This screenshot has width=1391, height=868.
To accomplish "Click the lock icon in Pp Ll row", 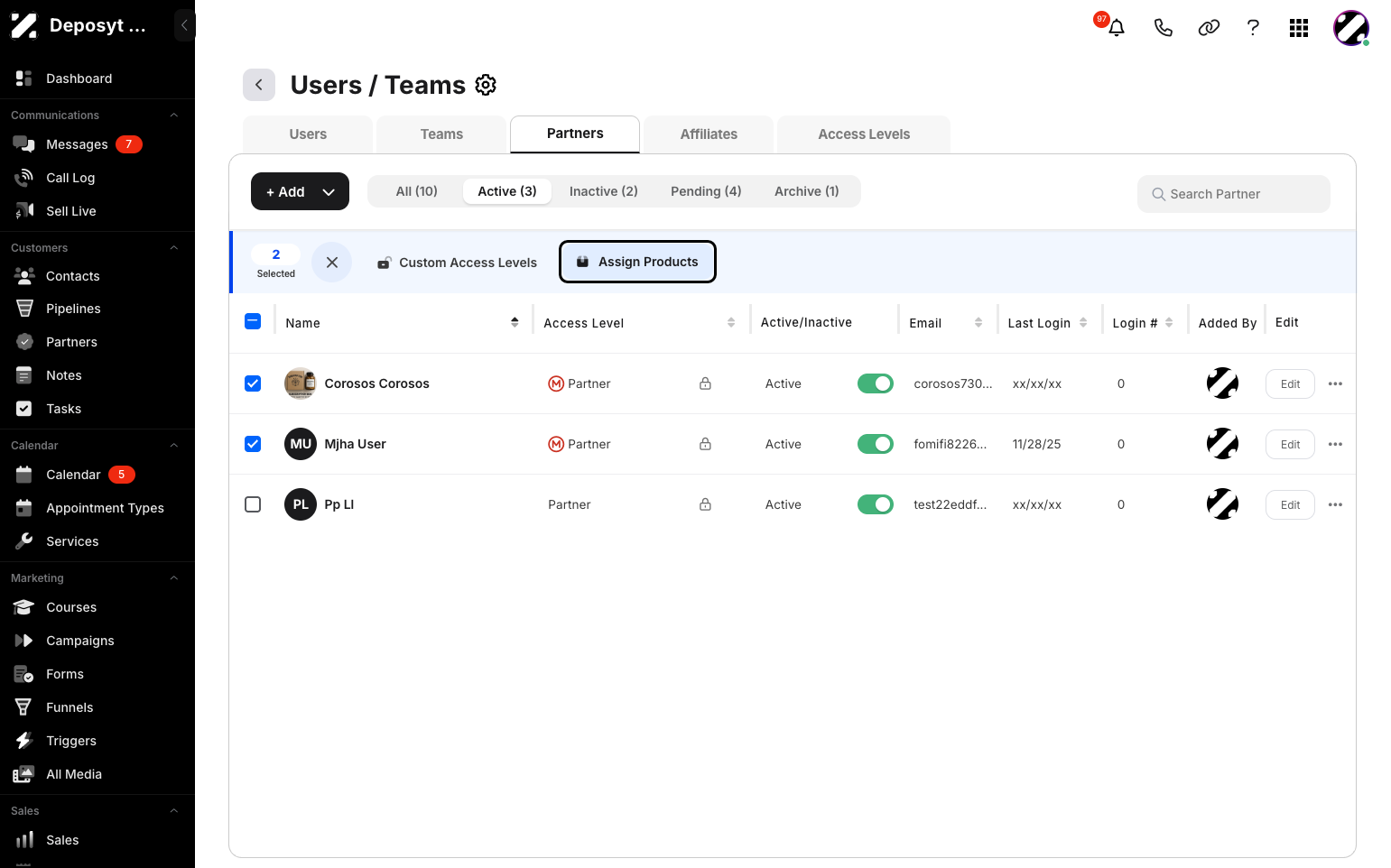I will coord(705,504).
